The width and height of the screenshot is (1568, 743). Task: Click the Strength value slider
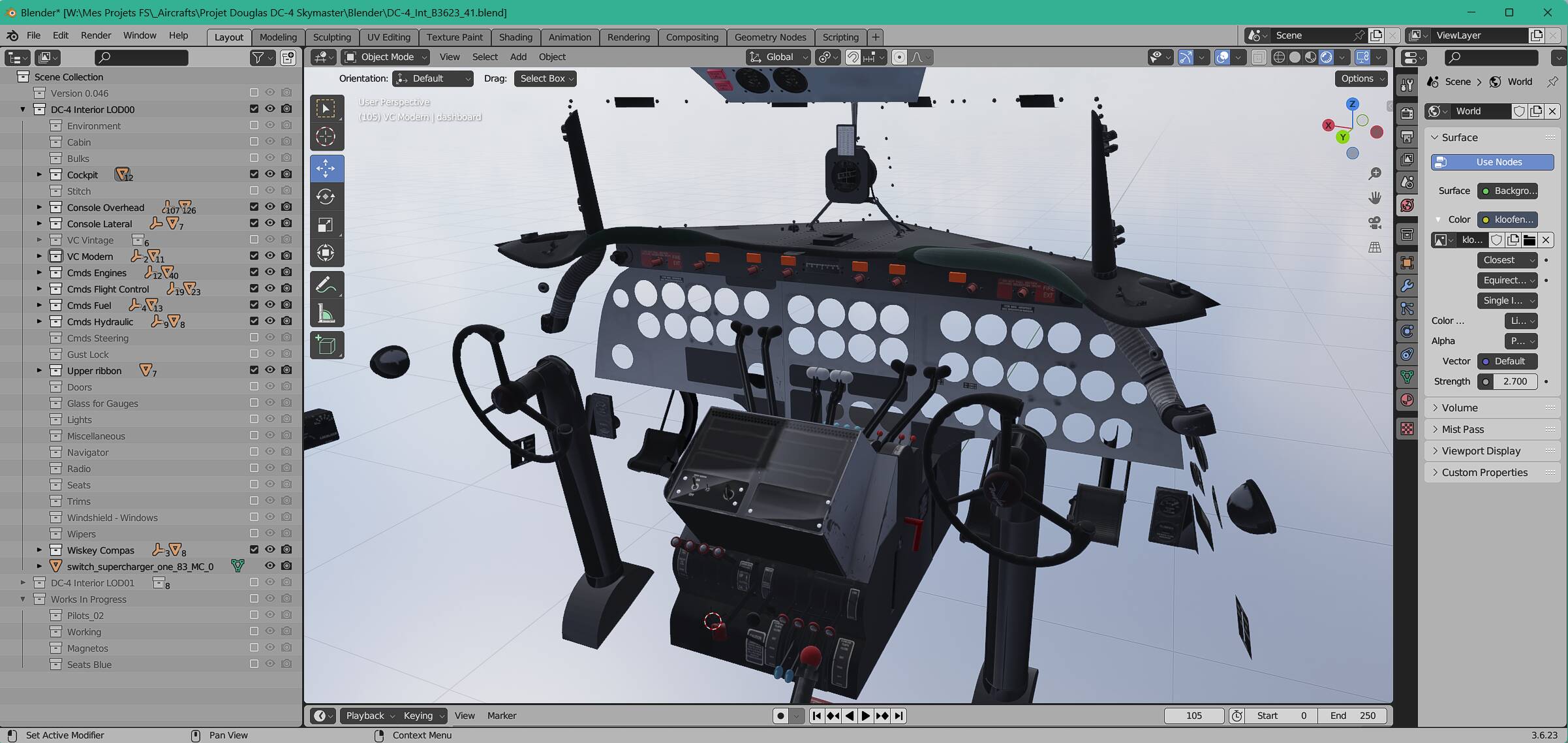1514,381
